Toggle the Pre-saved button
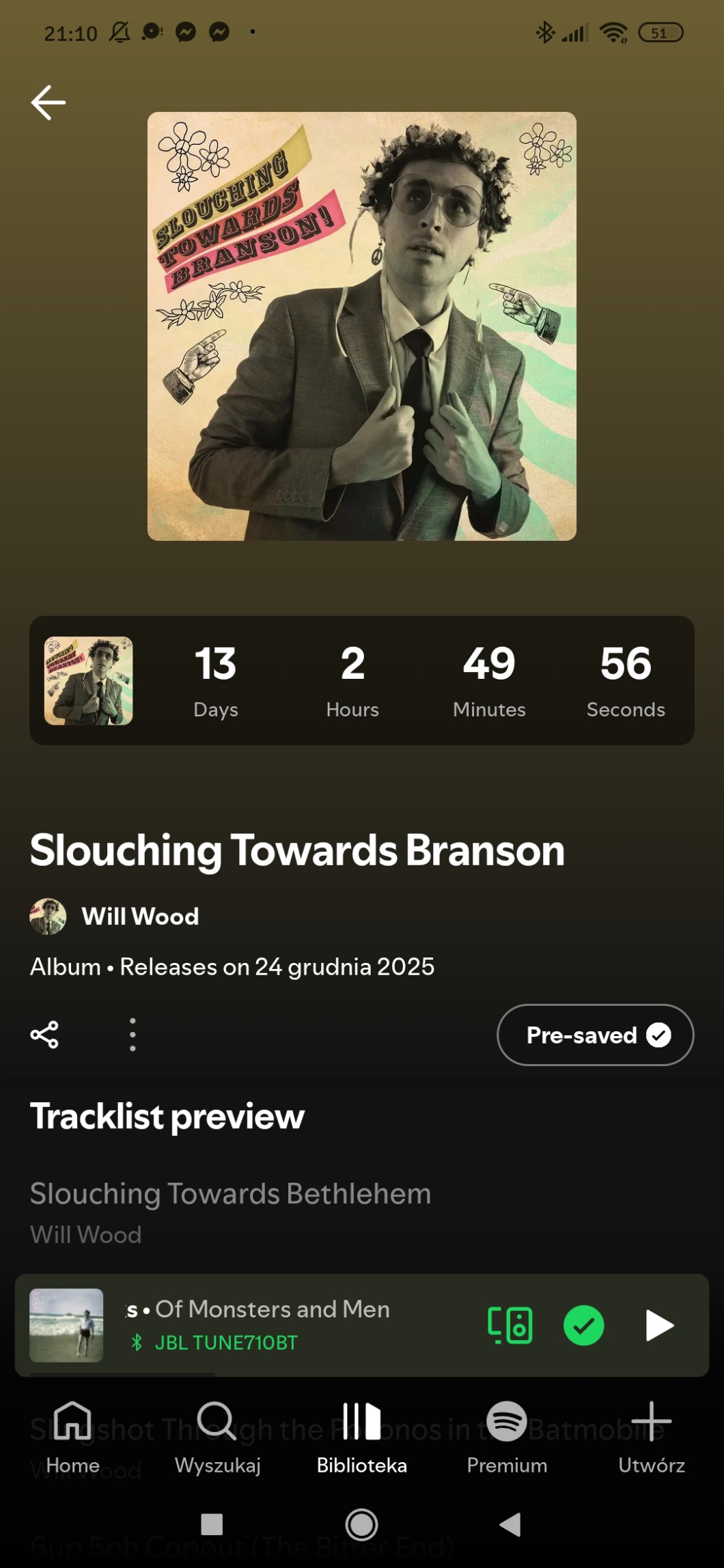The image size is (724, 1568). pos(595,1035)
